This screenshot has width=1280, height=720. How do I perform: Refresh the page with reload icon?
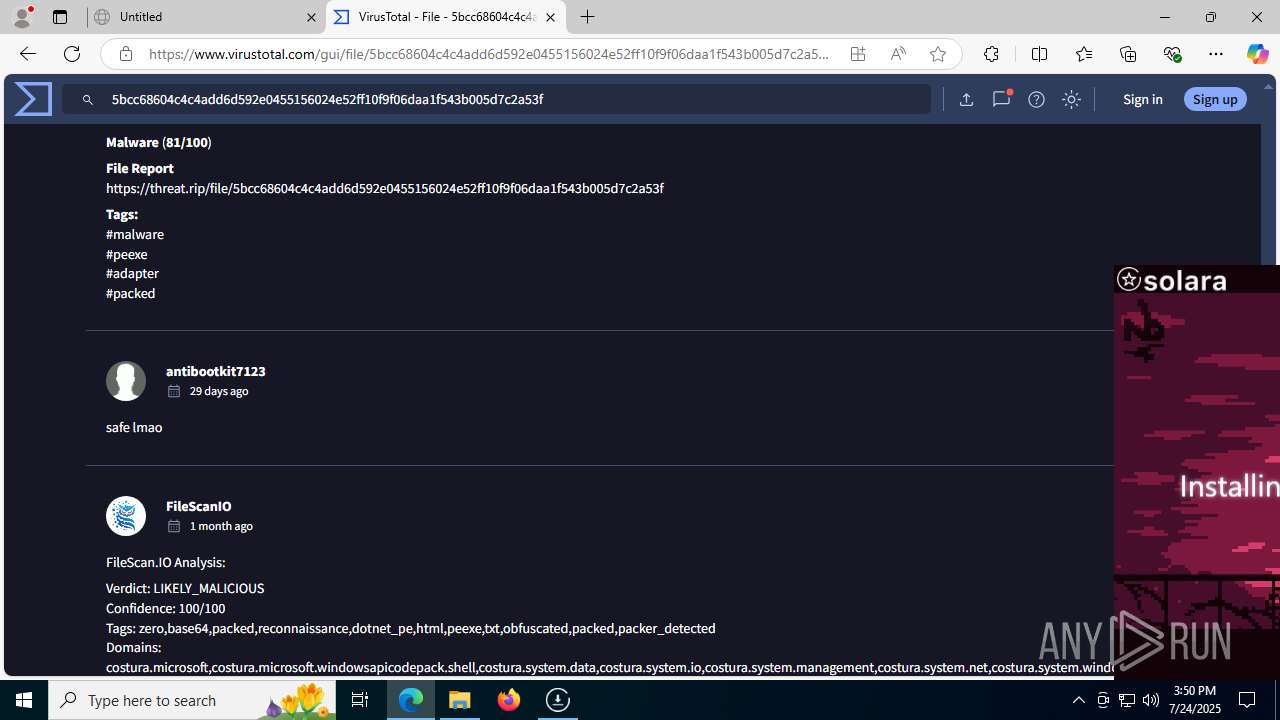[72, 54]
